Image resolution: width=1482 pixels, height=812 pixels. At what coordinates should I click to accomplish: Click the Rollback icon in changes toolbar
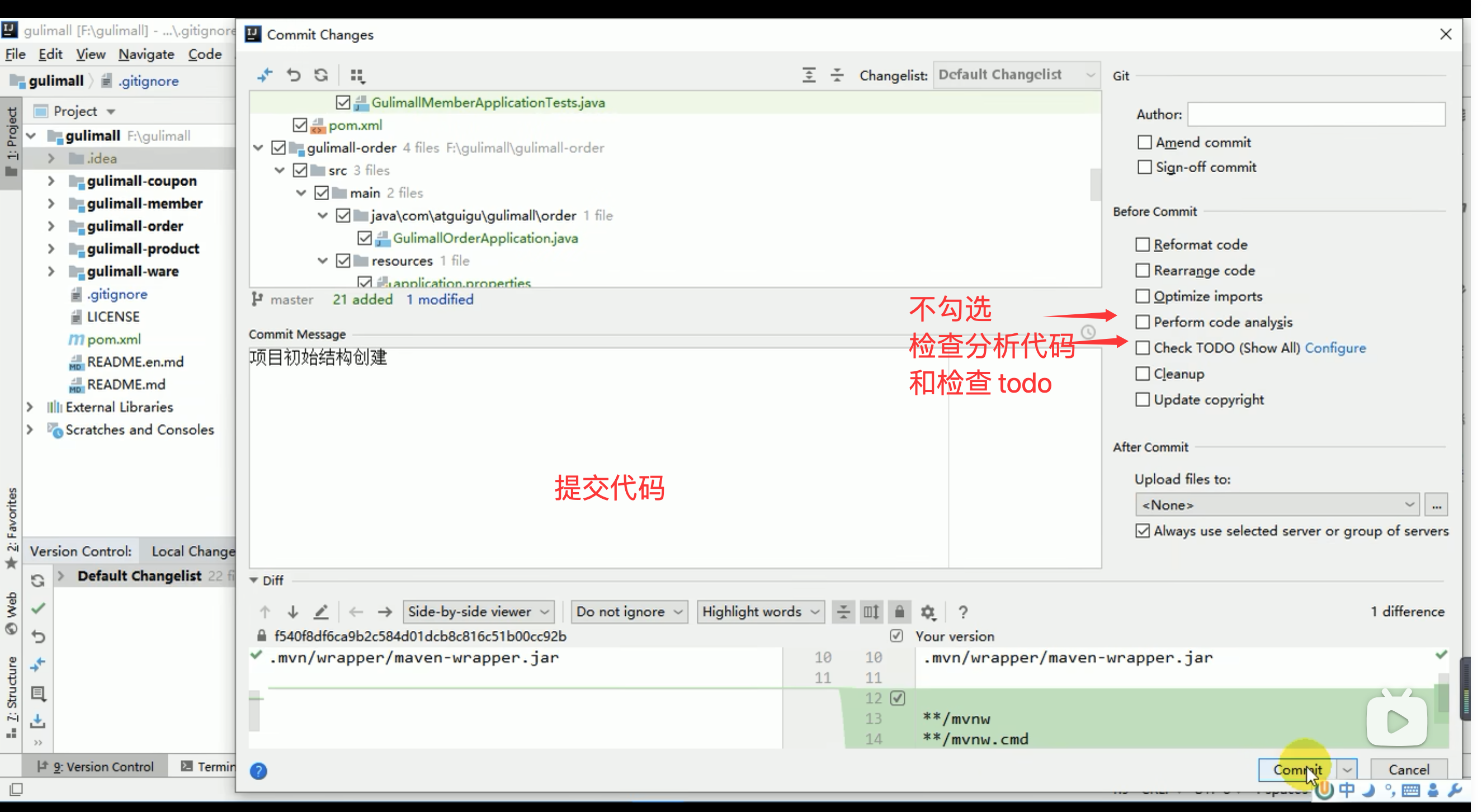tap(294, 75)
